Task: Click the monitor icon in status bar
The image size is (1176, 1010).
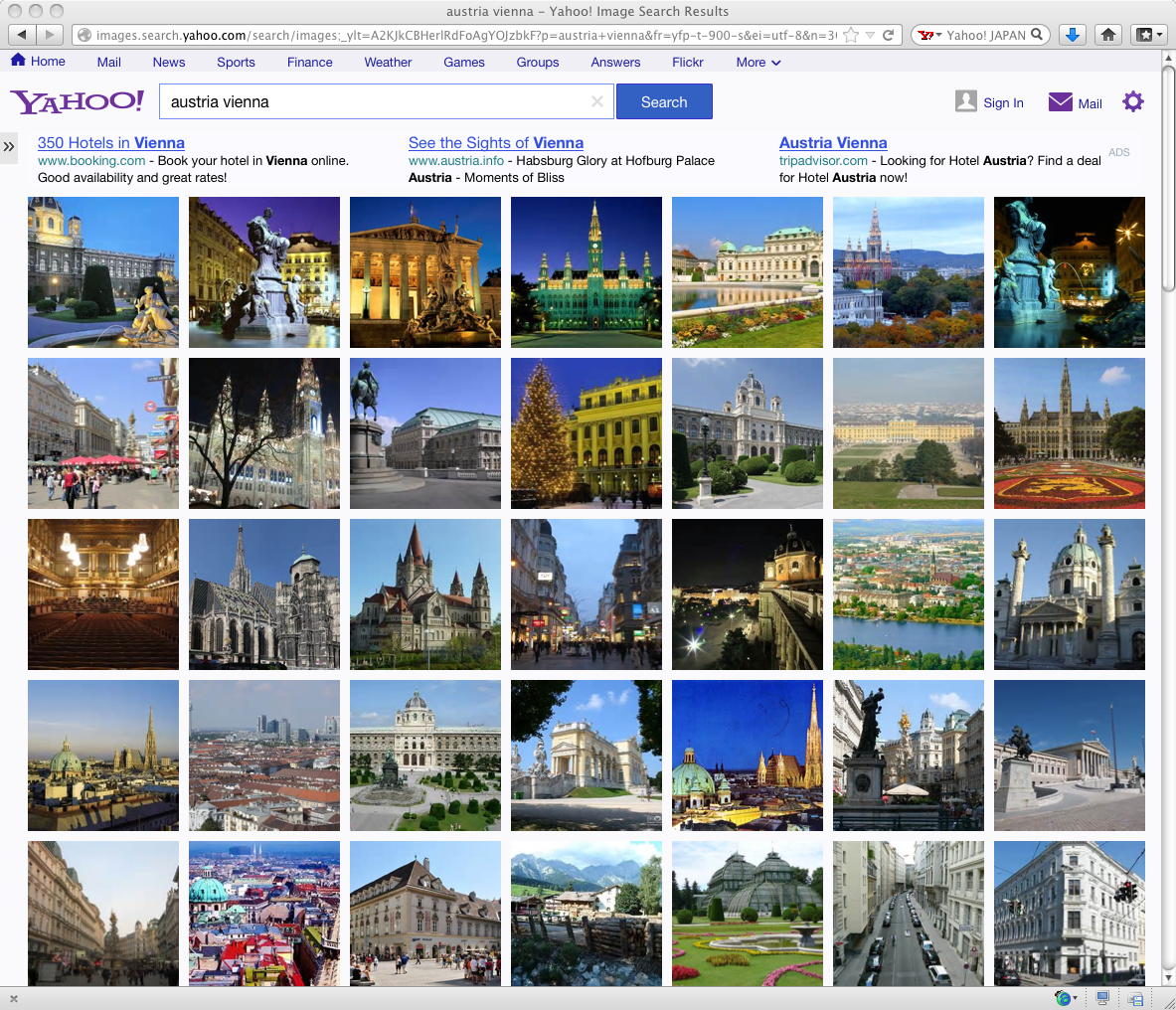Action: [x=1102, y=998]
